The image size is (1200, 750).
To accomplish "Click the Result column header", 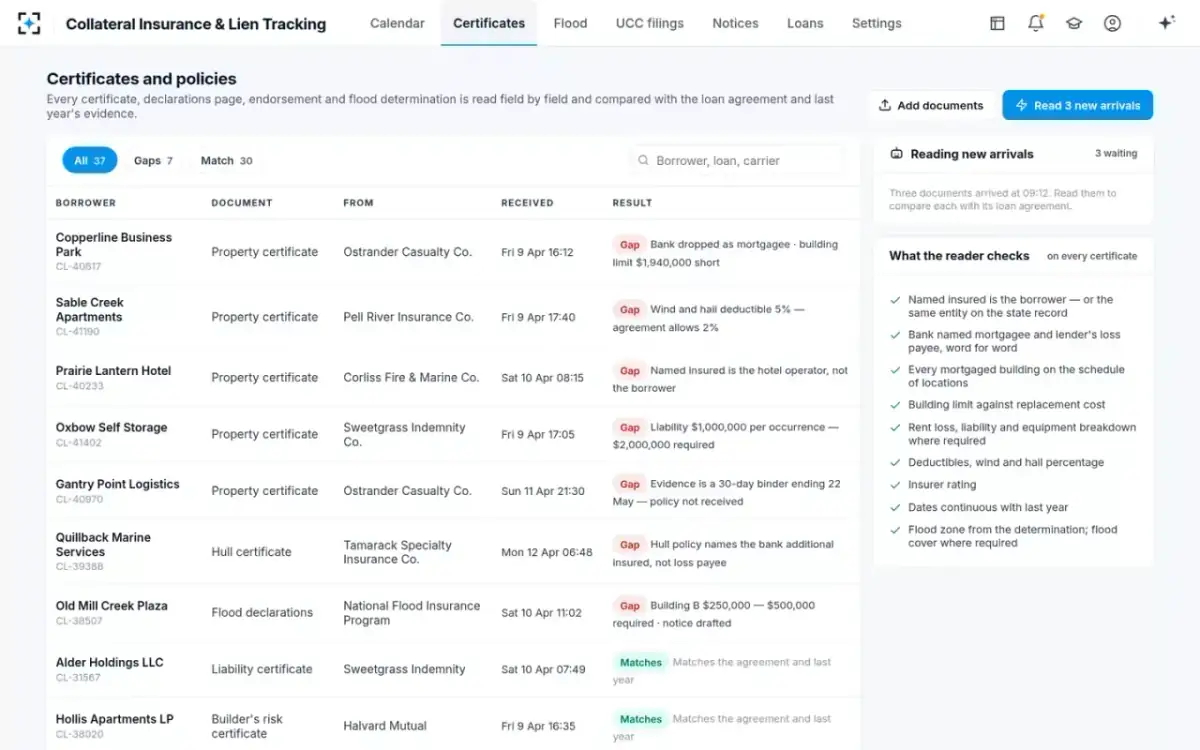I will [x=632, y=203].
